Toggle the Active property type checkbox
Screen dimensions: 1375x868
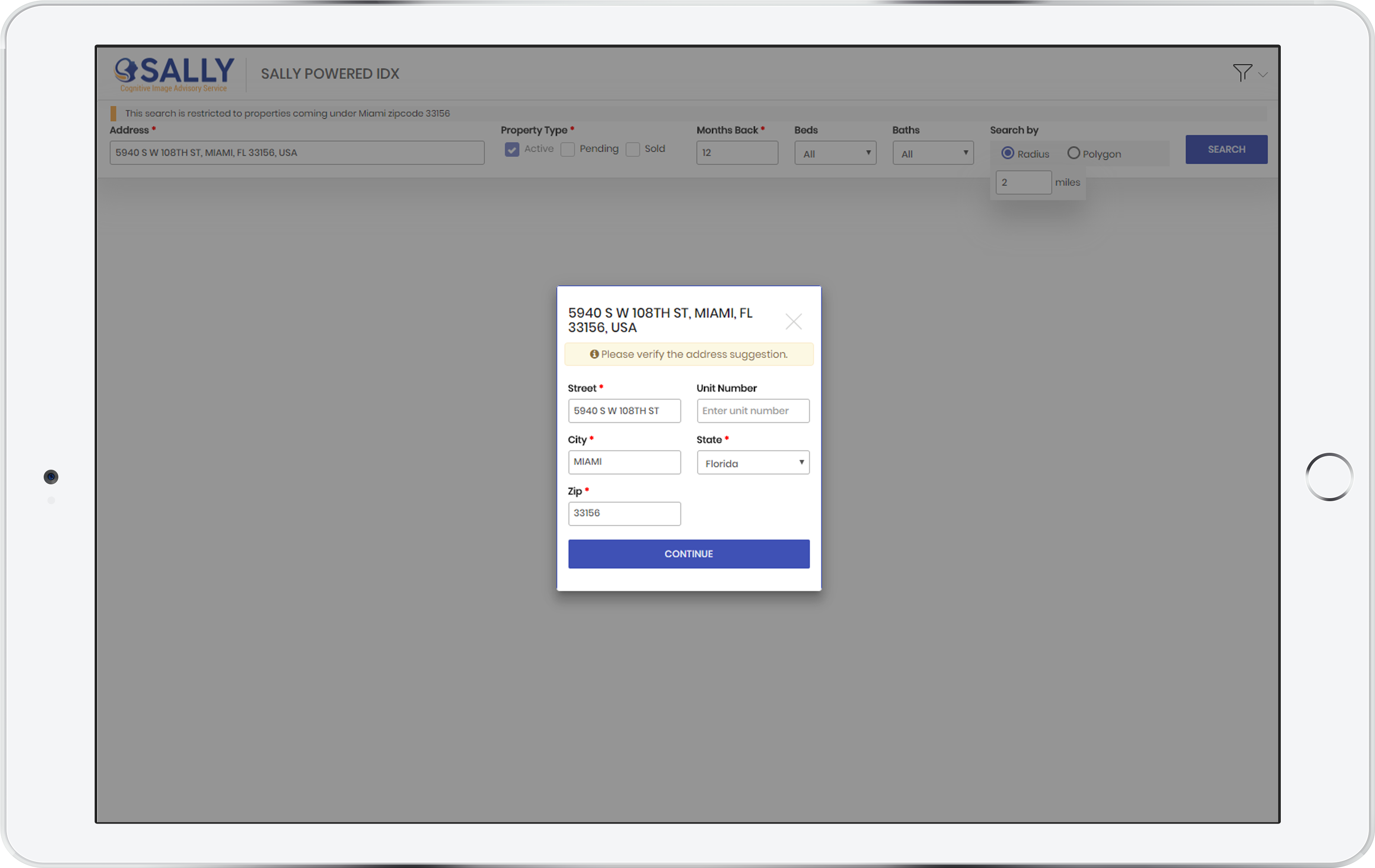coord(512,149)
